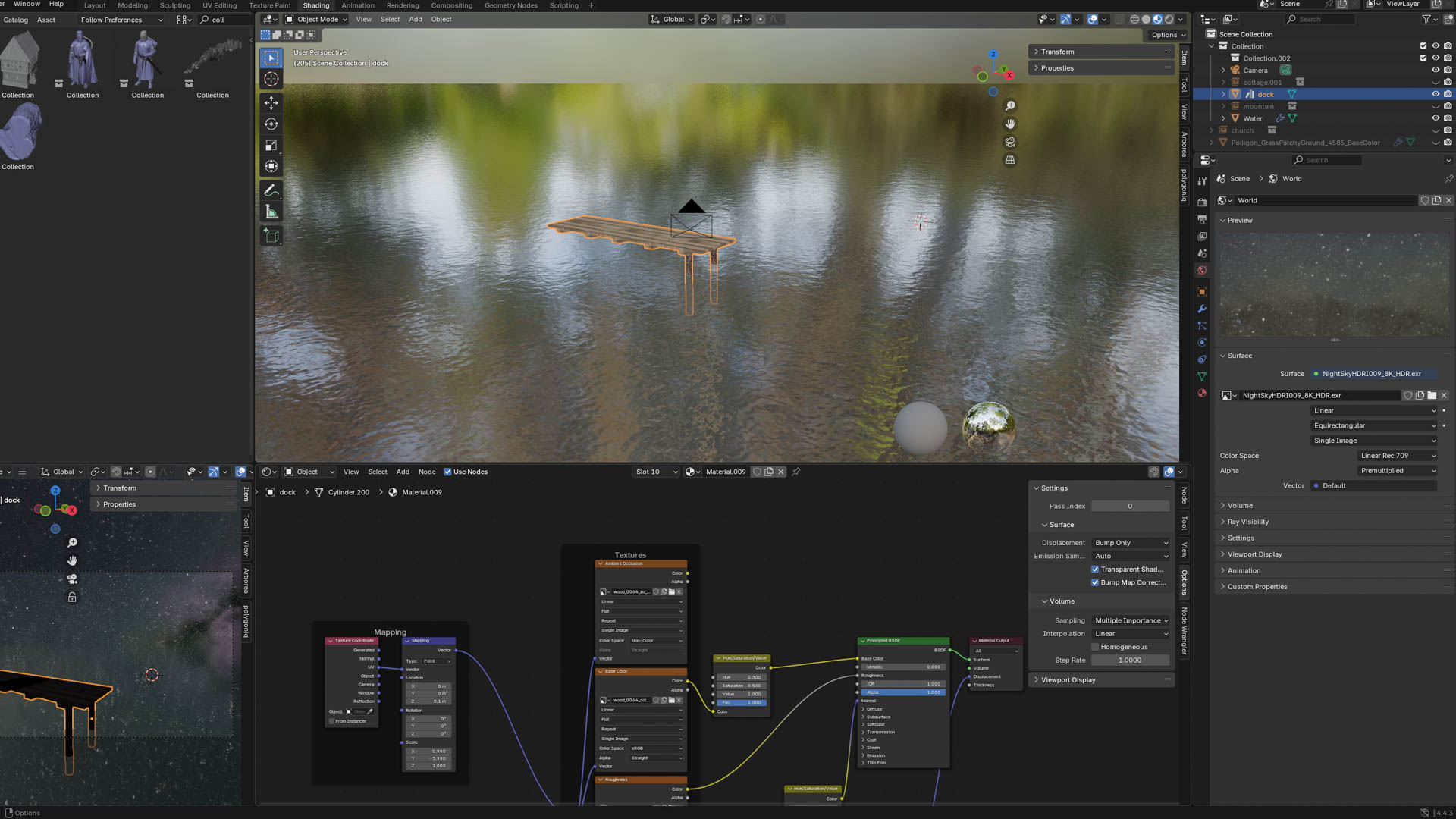The width and height of the screenshot is (1456, 819).
Task: Toggle camera view in 3D viewport
Action: pyautogui.click(x=1010, y=142)
